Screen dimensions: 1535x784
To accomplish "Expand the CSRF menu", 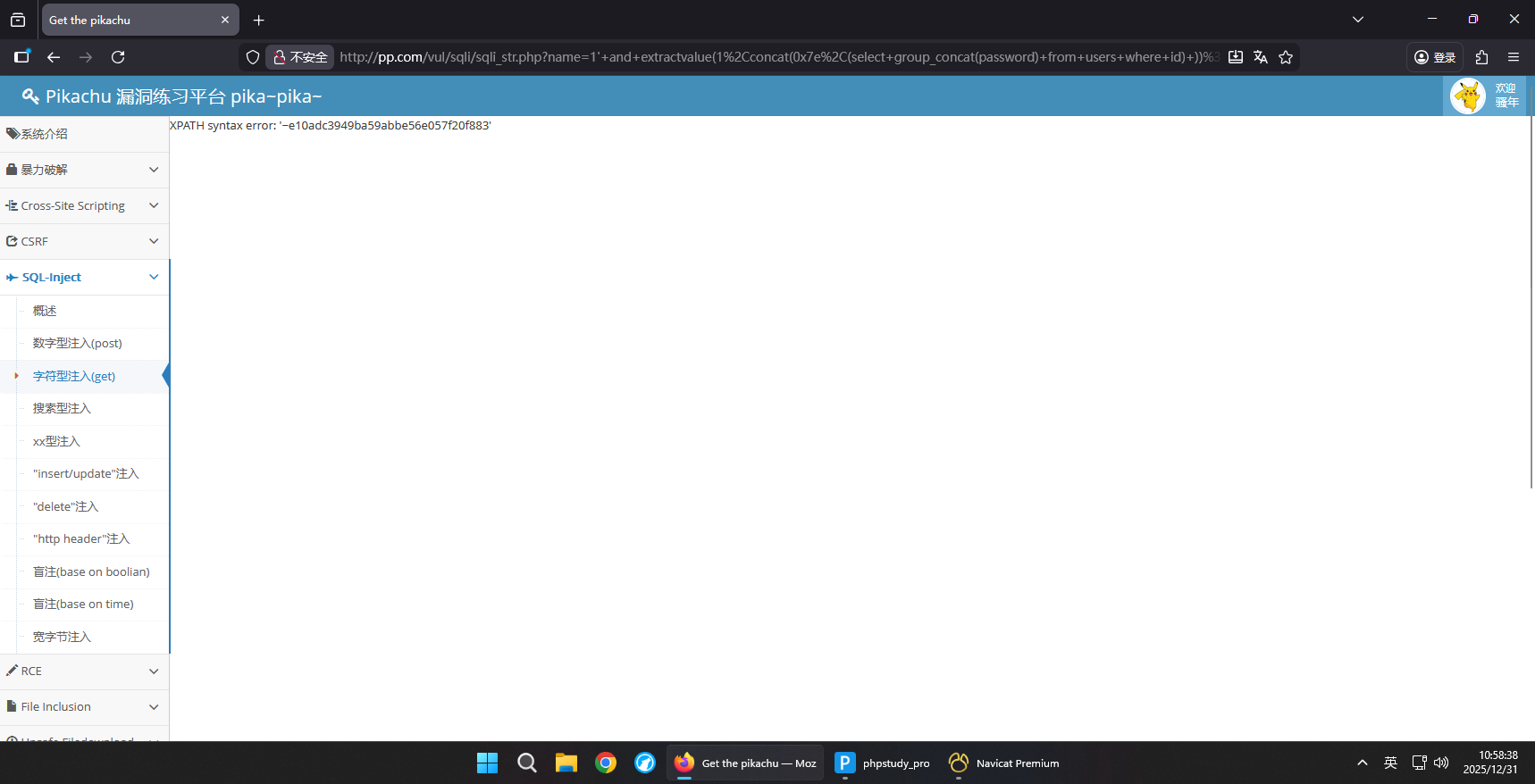I will click(x=84, y=241).
